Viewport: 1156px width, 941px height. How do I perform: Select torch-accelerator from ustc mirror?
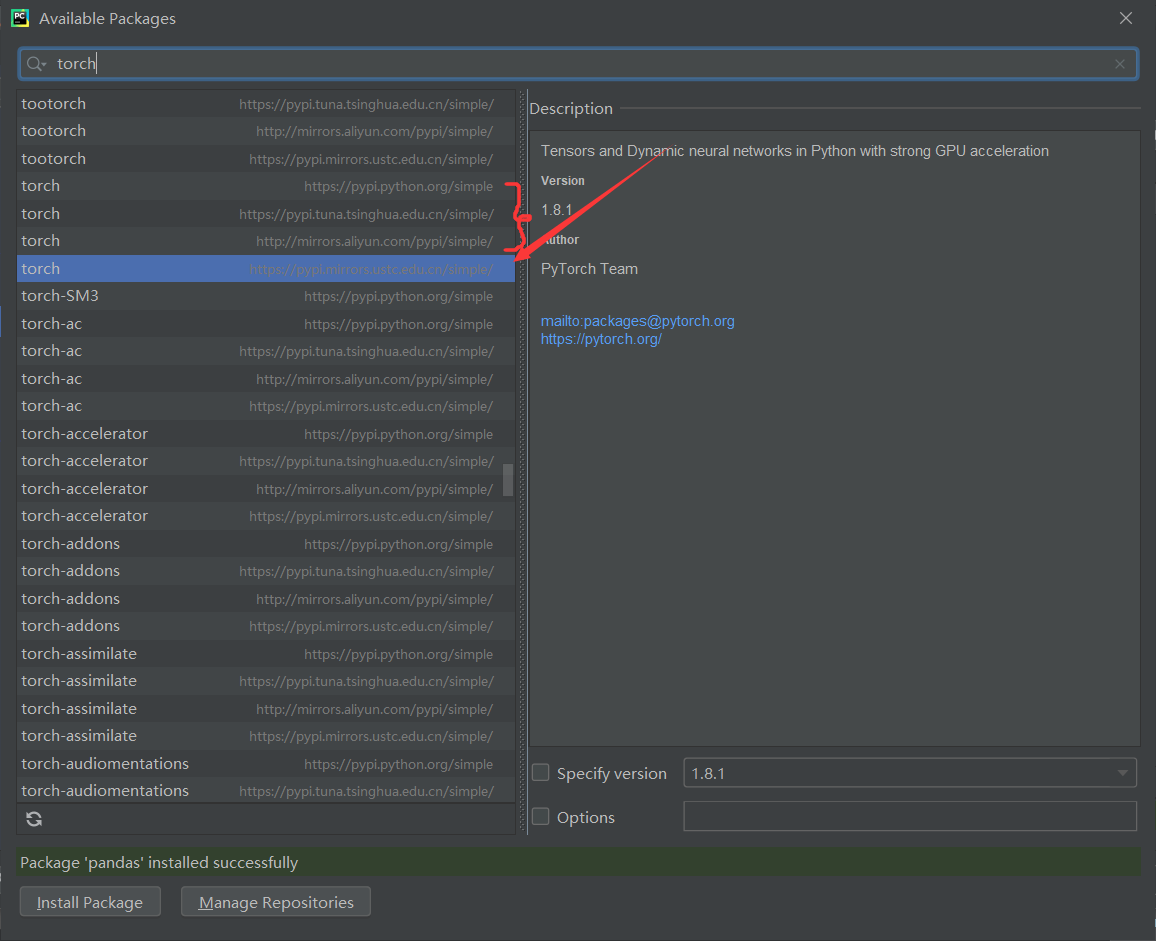click(x=265, y=516)
